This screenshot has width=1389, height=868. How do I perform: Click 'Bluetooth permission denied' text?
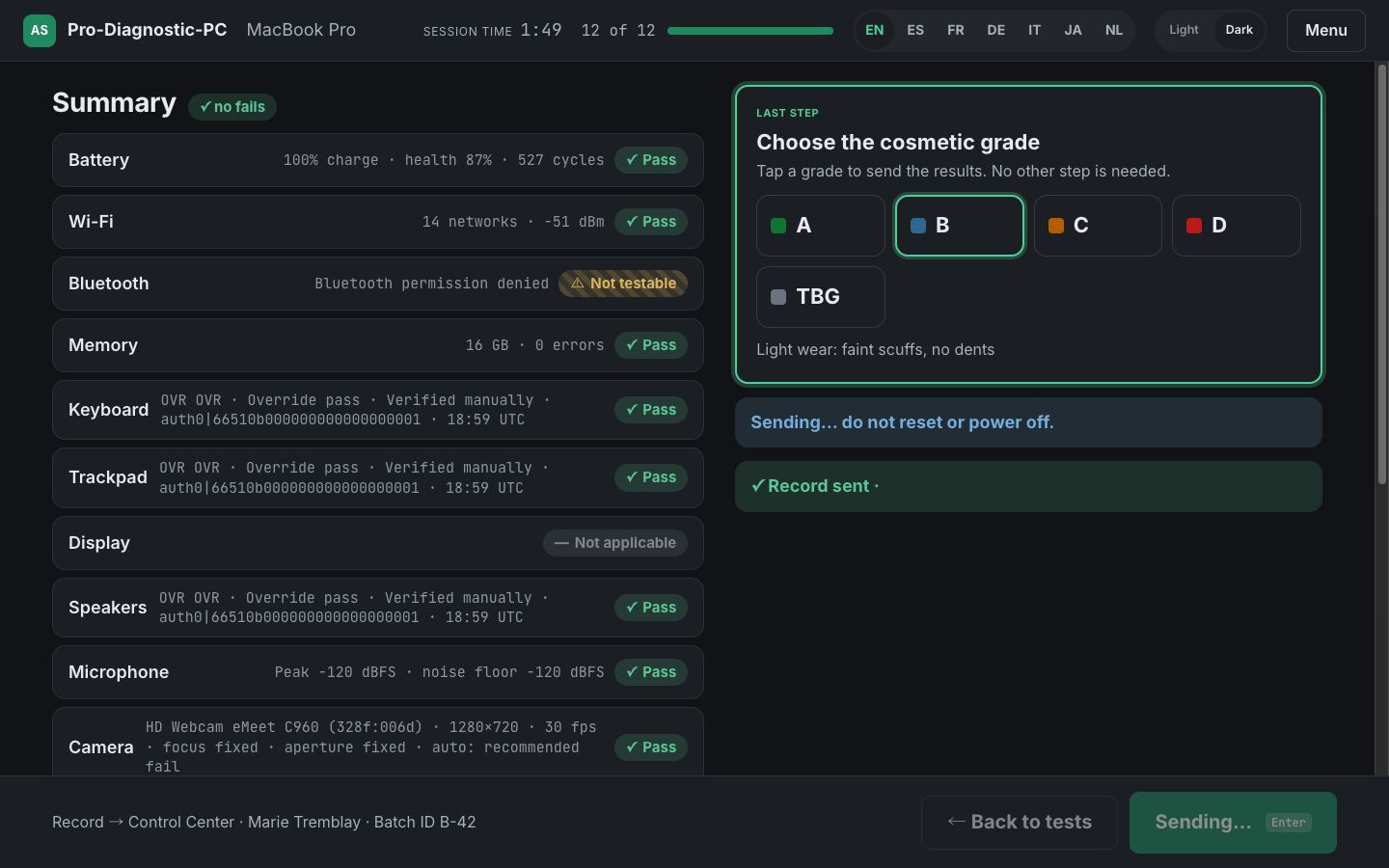[431, 284]
